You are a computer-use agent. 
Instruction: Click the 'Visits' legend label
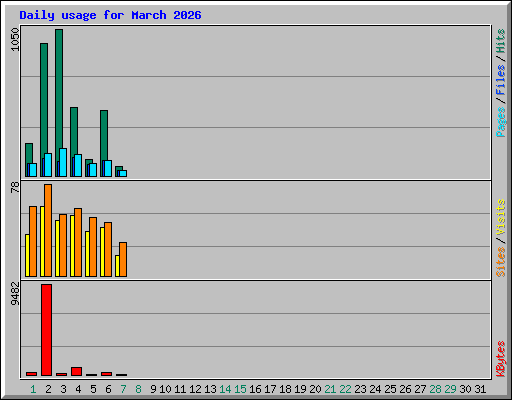[501, 217]
